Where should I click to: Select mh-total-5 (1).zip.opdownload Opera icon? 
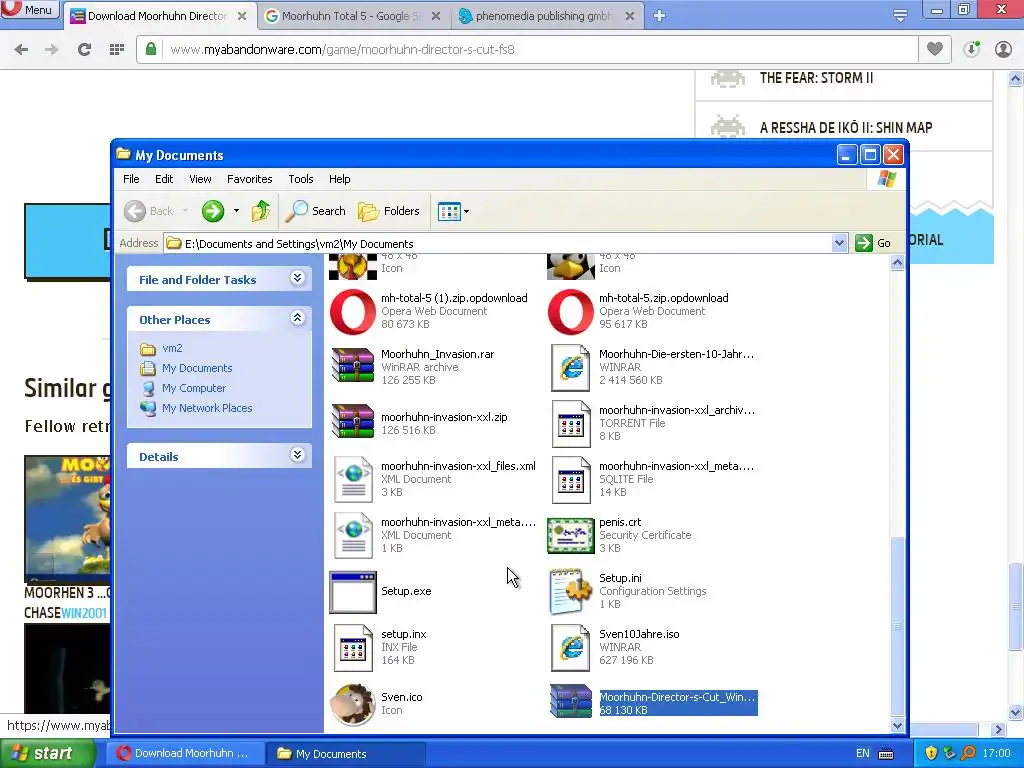(x=353, y=312)
